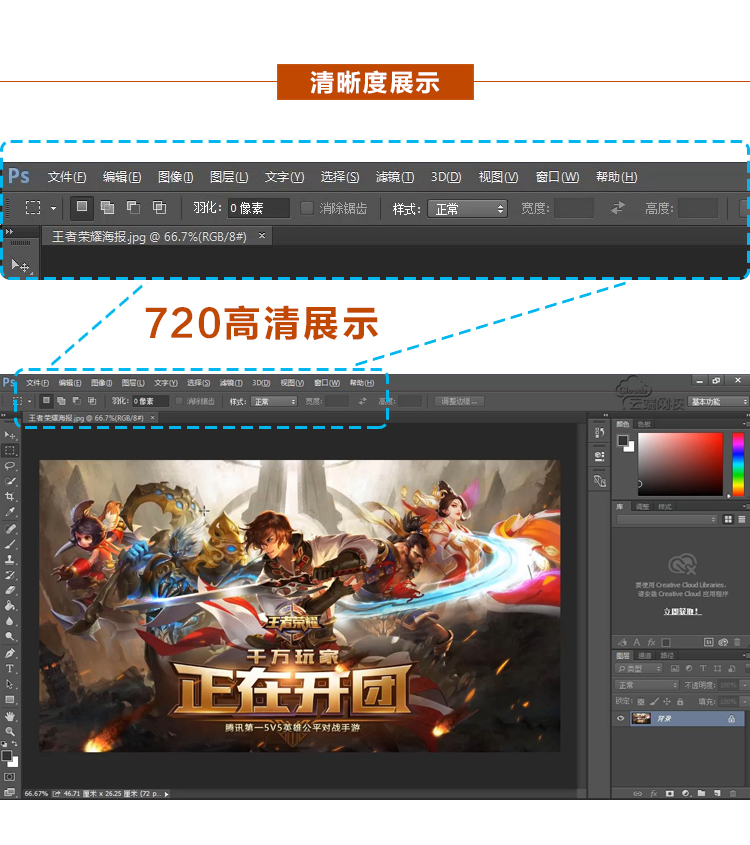Screen dimensions: 750x845
Task: Pick the Eyedropper tool
Action: (10, 513)
